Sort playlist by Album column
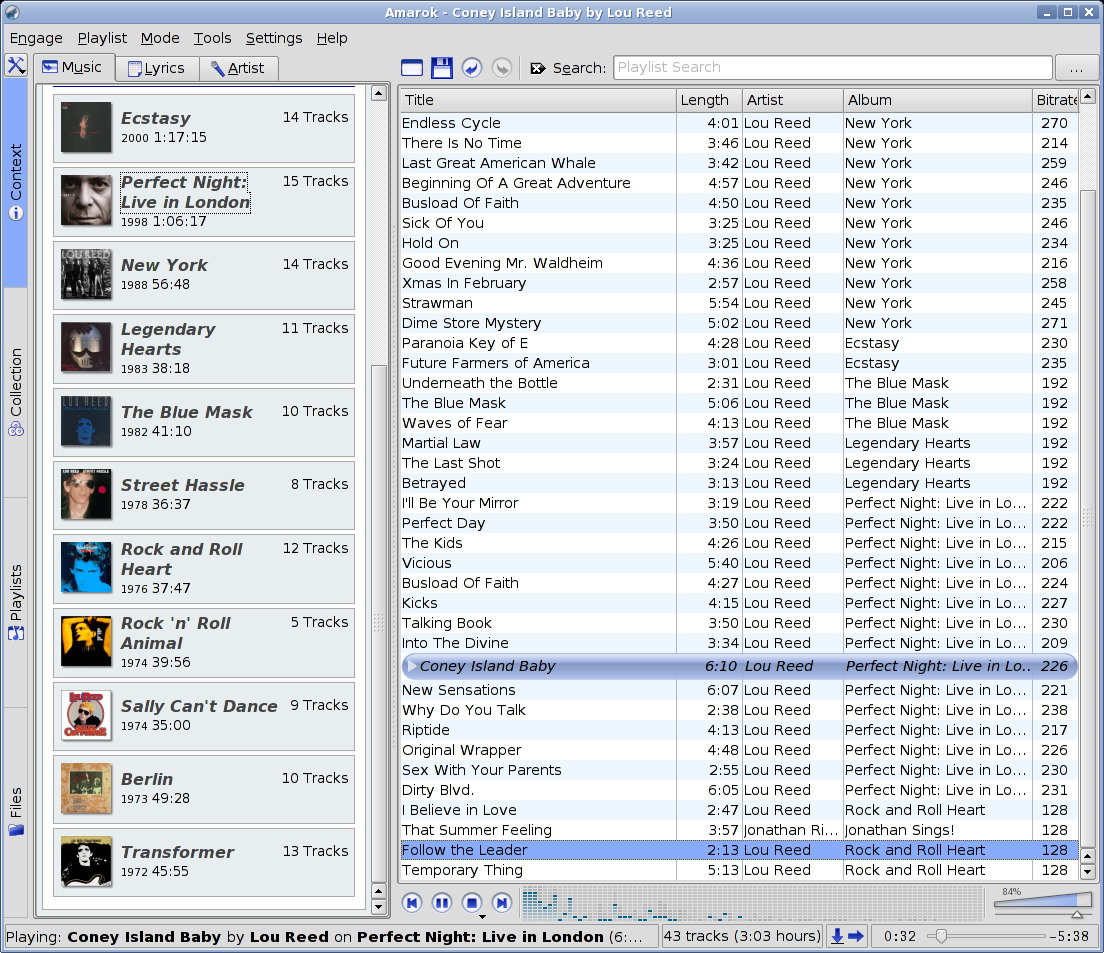Screen dimensions: 1104x953 [937, 100]
